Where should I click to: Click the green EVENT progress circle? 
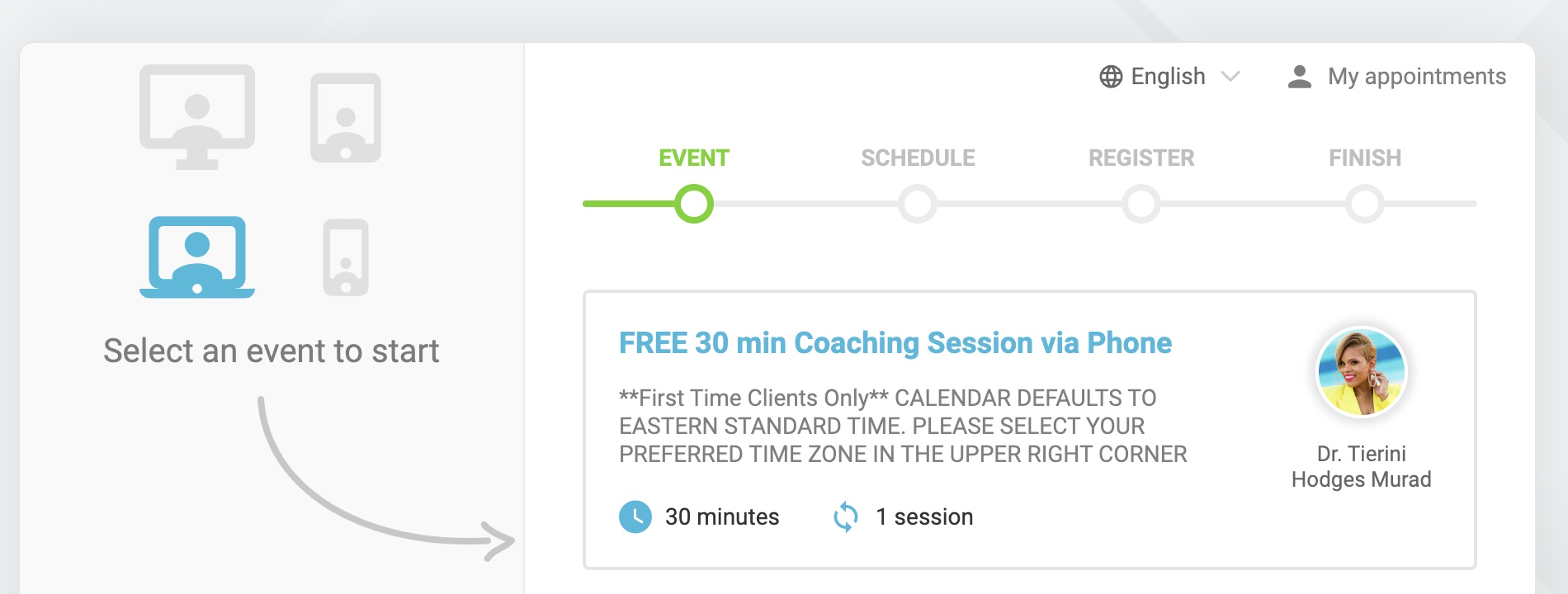[694, 204]
